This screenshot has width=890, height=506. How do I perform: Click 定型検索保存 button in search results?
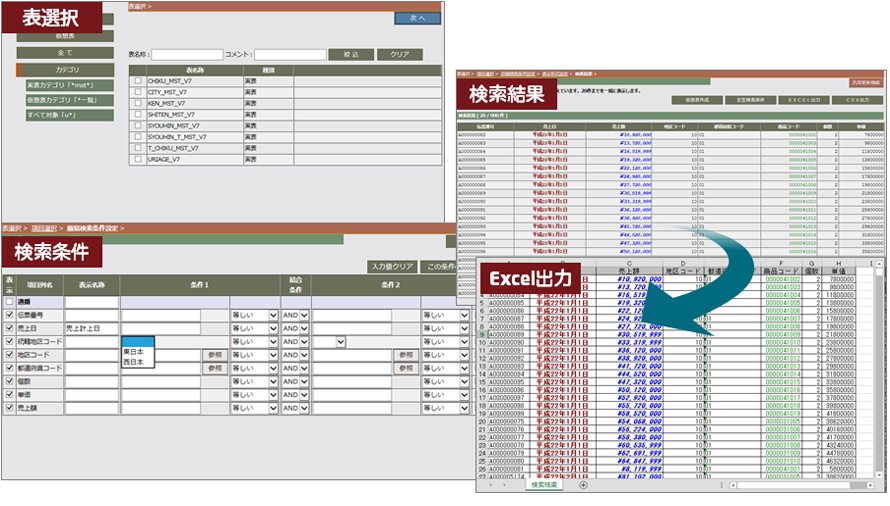pyautogui.click(x=750, y=100)
